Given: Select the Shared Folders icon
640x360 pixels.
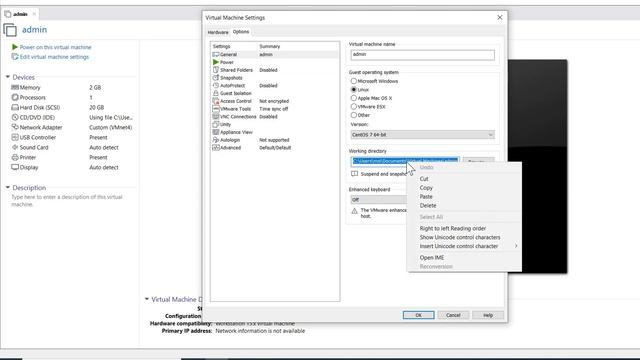Looking at the screenshot, I should click(x=216, y=70).
